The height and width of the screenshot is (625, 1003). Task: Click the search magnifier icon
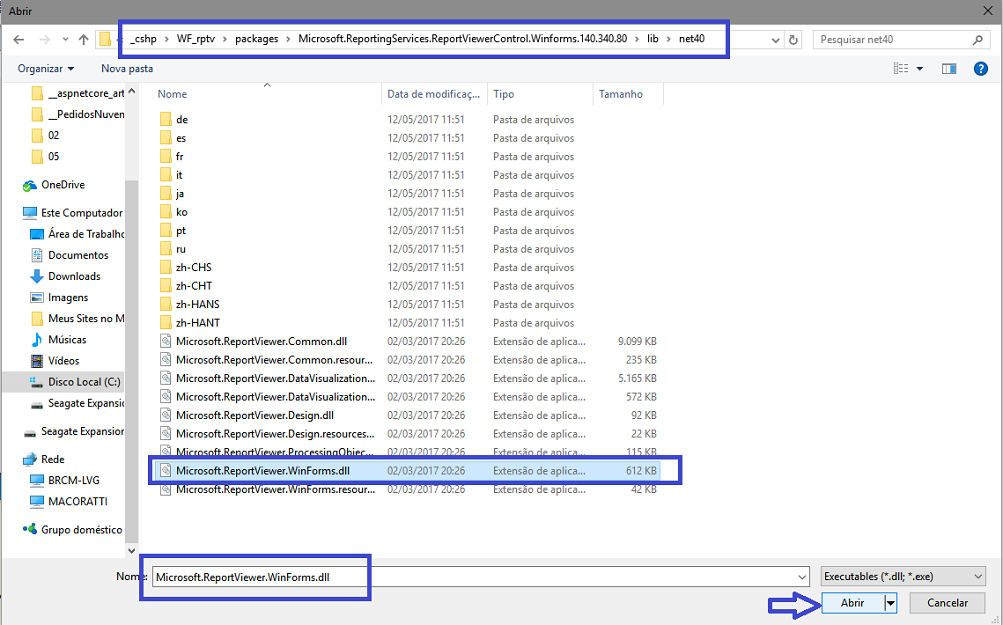[x=977, y=40]
